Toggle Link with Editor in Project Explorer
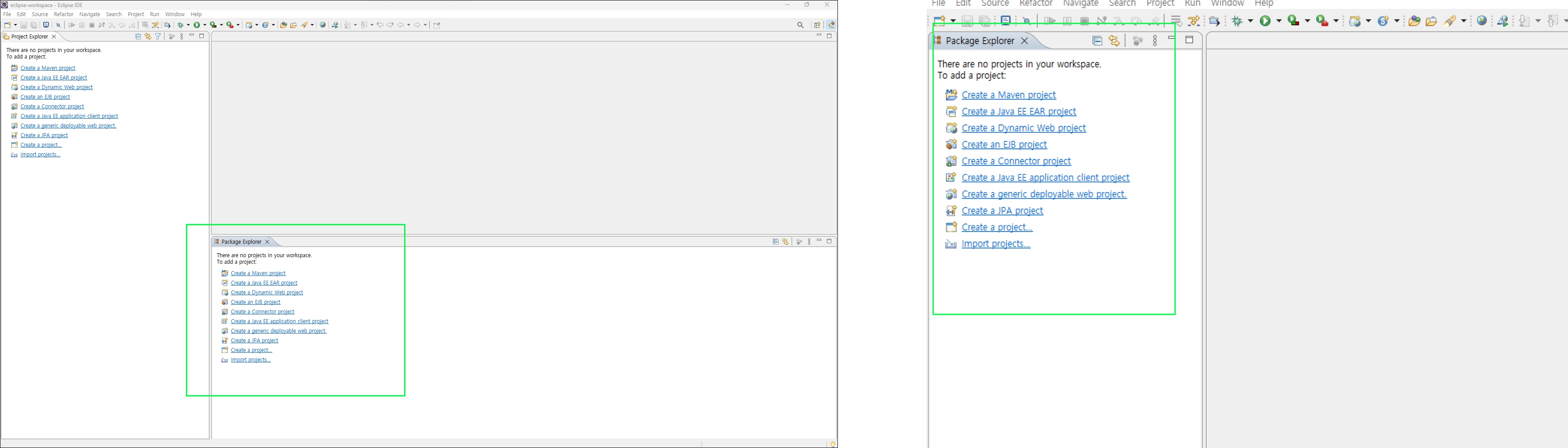Screen dimensions: 1568x448 click(148, 37)
